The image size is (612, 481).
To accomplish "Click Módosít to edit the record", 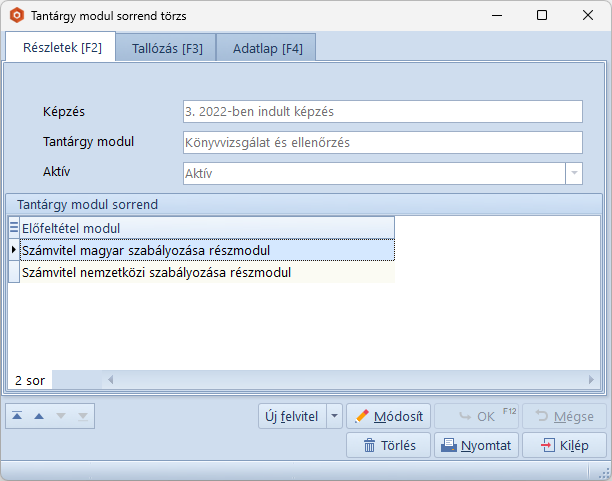I will 388,416.
